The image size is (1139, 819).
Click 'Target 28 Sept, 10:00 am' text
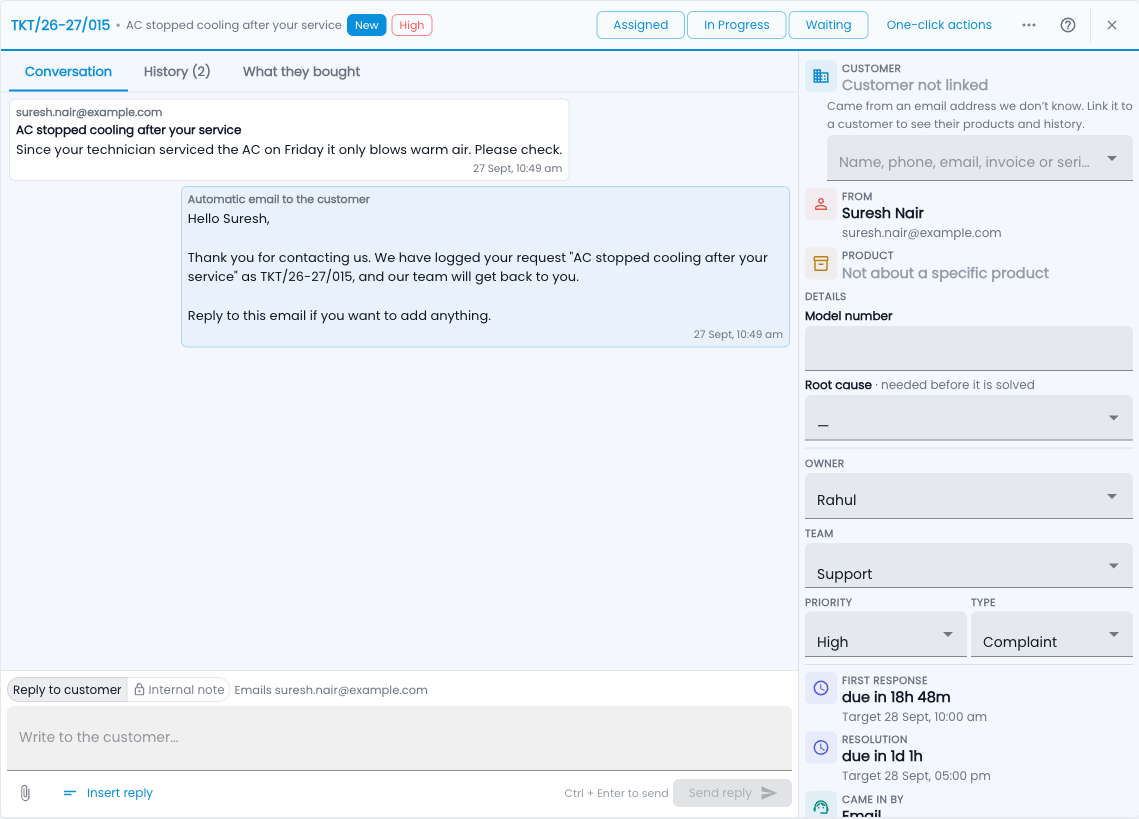(x=914, y=717)
